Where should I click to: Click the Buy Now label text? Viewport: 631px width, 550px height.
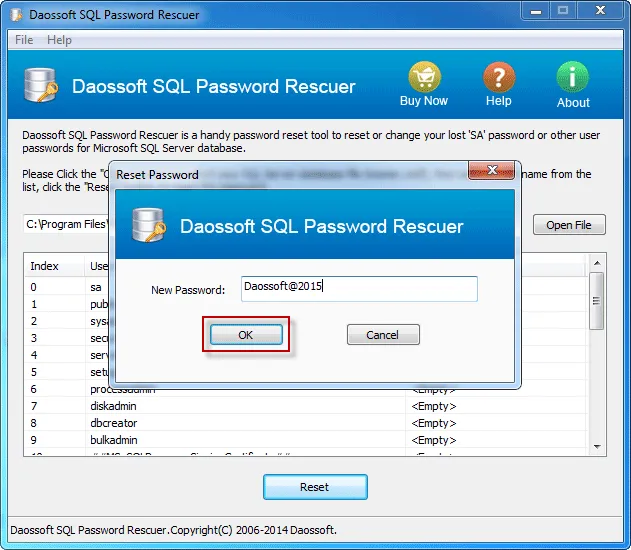pyautogui.click(x=424, y=101)
